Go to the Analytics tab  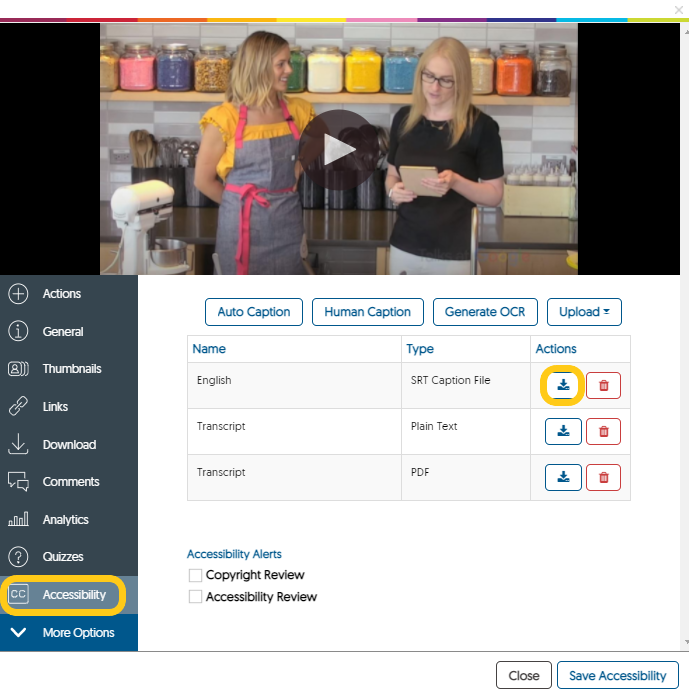point(65,520)
